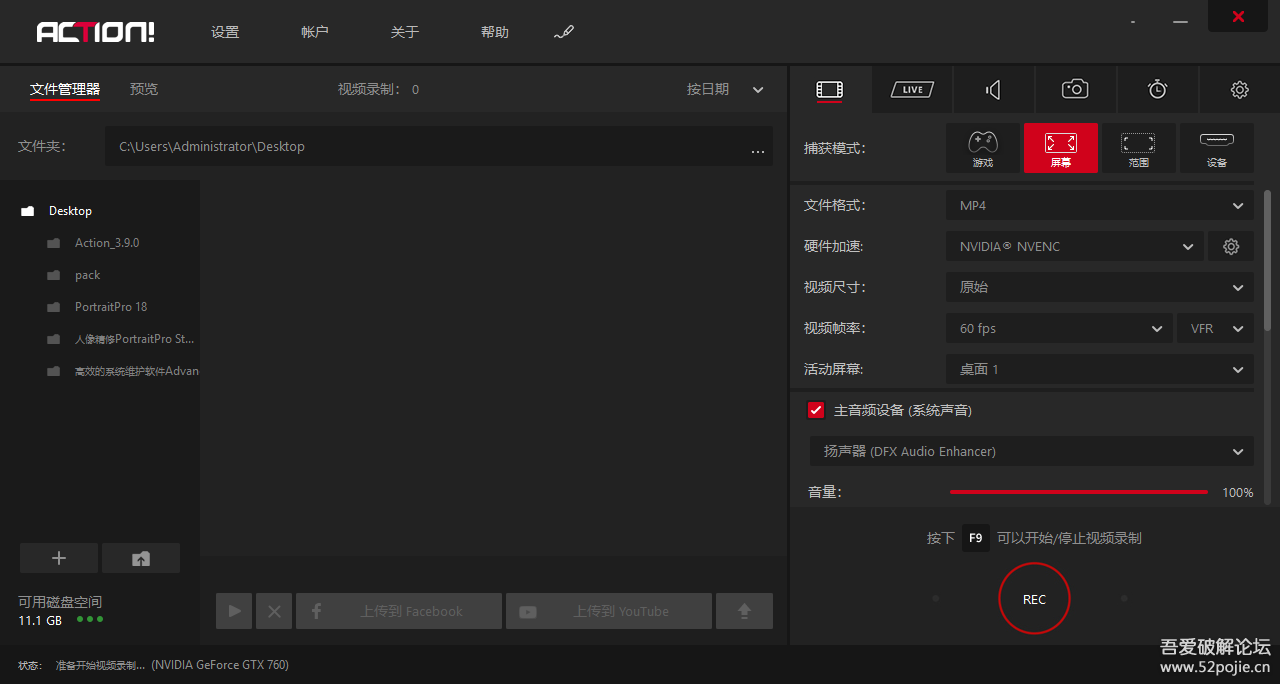
Task: Open the benchmark panel (stopwatch icon)
Action: click(x=1156, y=89)
